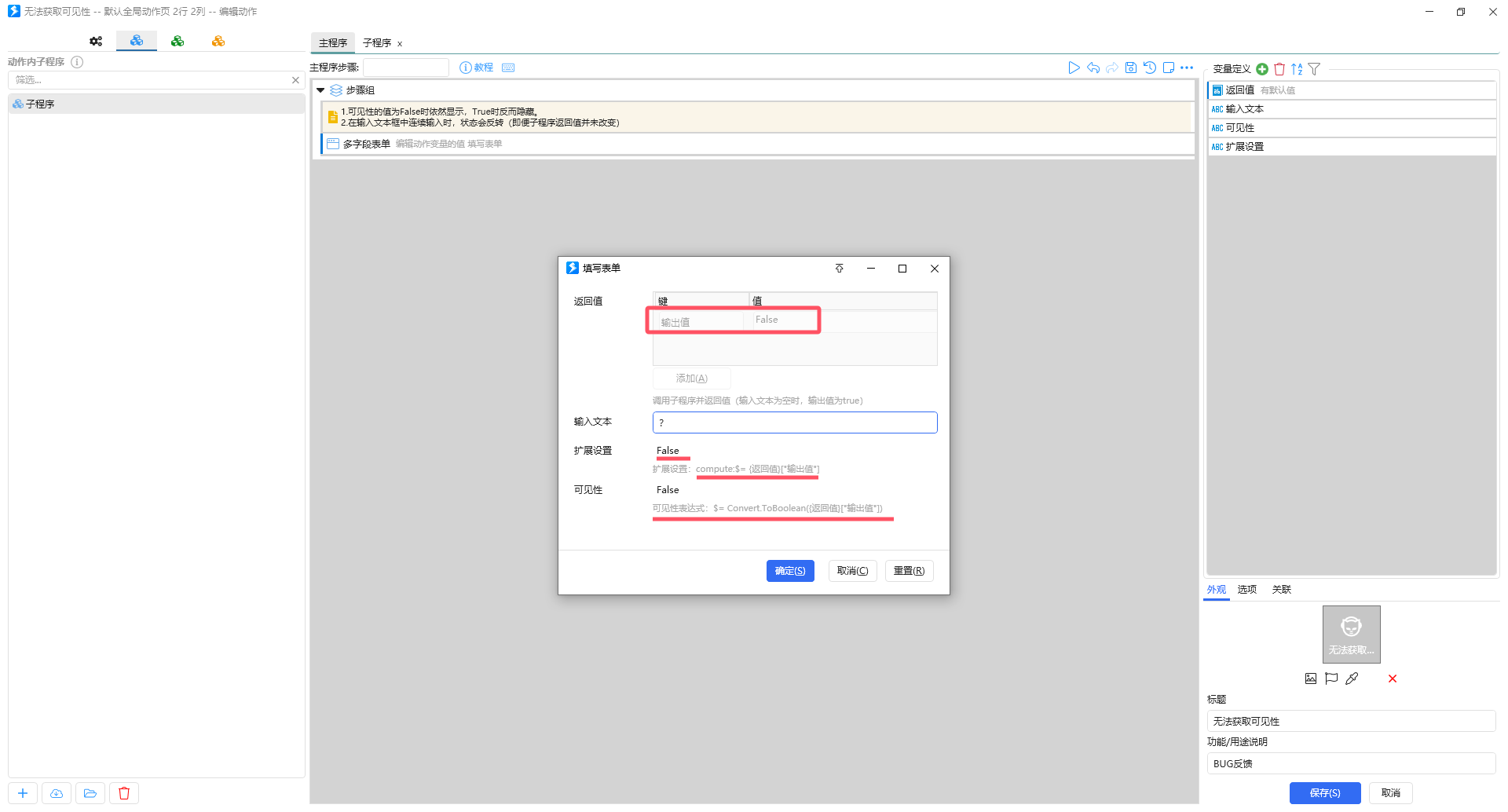This screenshot has width=1508, height=812.
Task: Click the orange cubes panel icon
Action: (218, 42)
